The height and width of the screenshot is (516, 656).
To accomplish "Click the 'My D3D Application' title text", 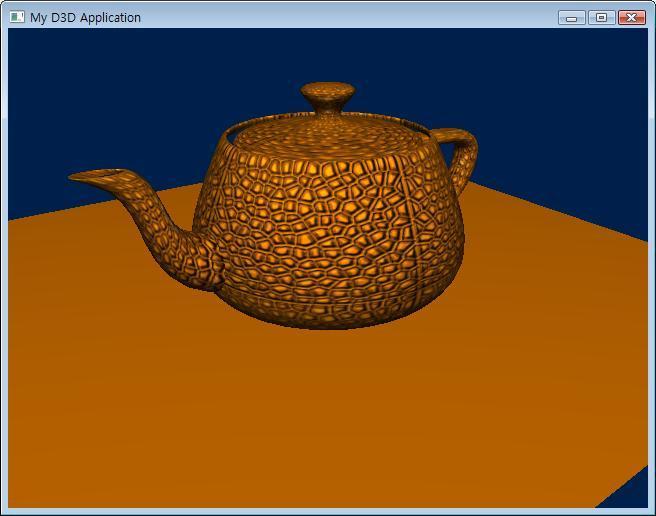I will (x=85, y=18).
